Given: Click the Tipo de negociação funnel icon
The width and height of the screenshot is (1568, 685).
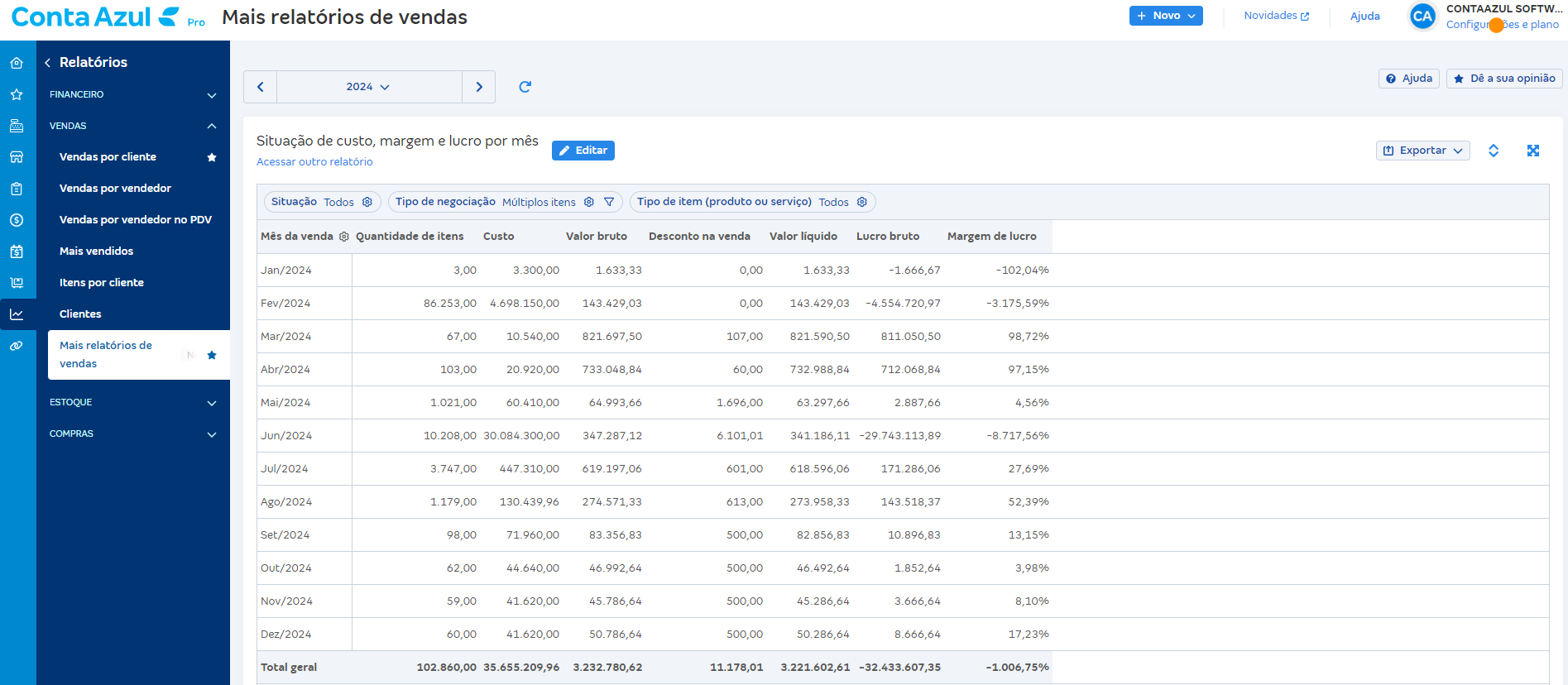Looking at the screenshot, I should 609,202.
